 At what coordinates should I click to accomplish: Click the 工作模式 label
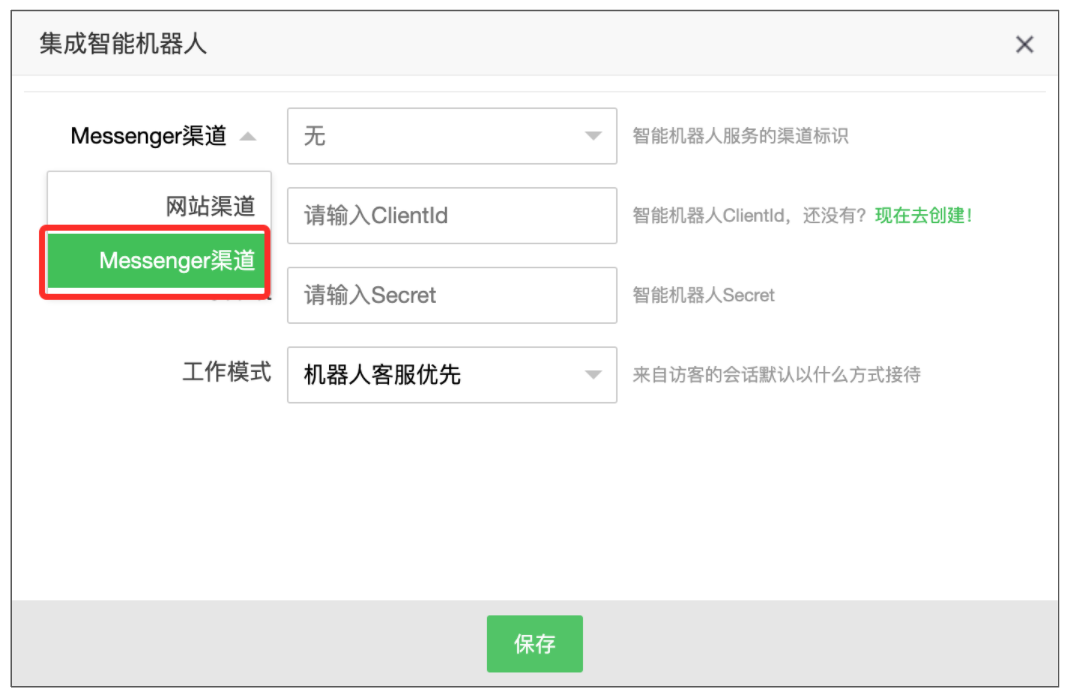[x=226, y=372]
